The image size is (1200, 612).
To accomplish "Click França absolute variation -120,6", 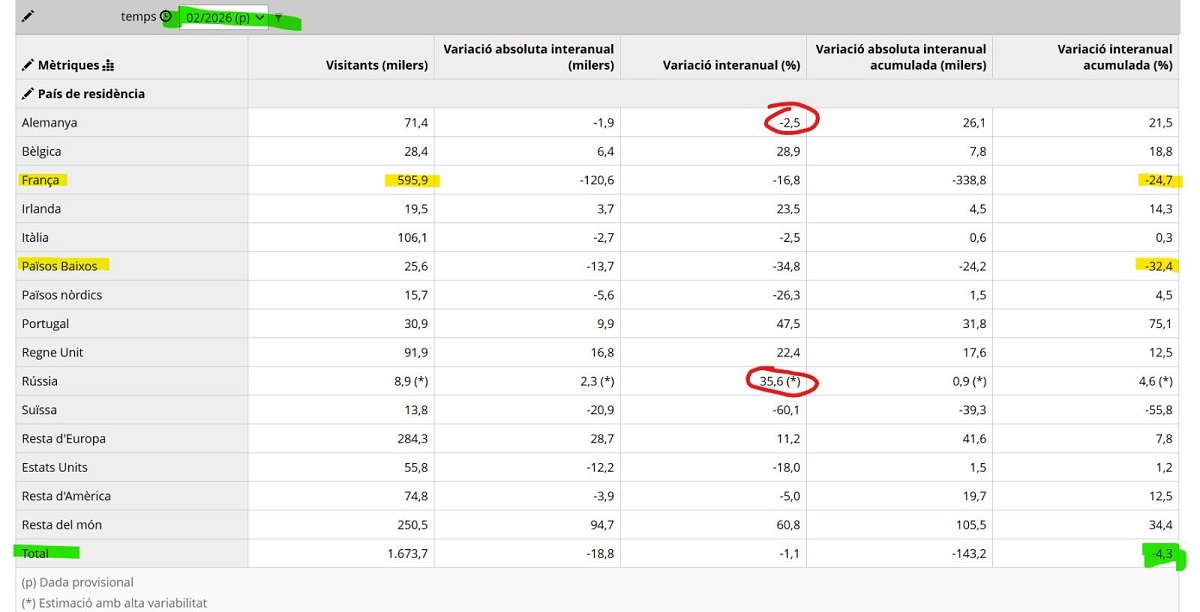I will pyautogui.click(x=597, y=180).
